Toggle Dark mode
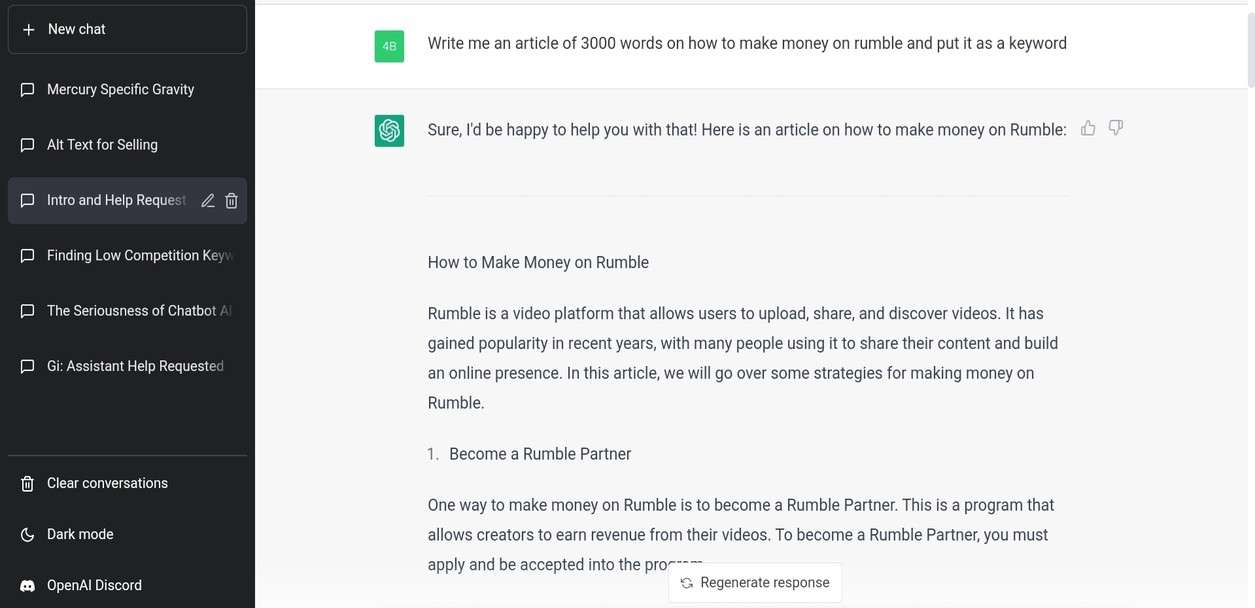Viewport: 1255px width, 608px height. (x=127, y=534)
